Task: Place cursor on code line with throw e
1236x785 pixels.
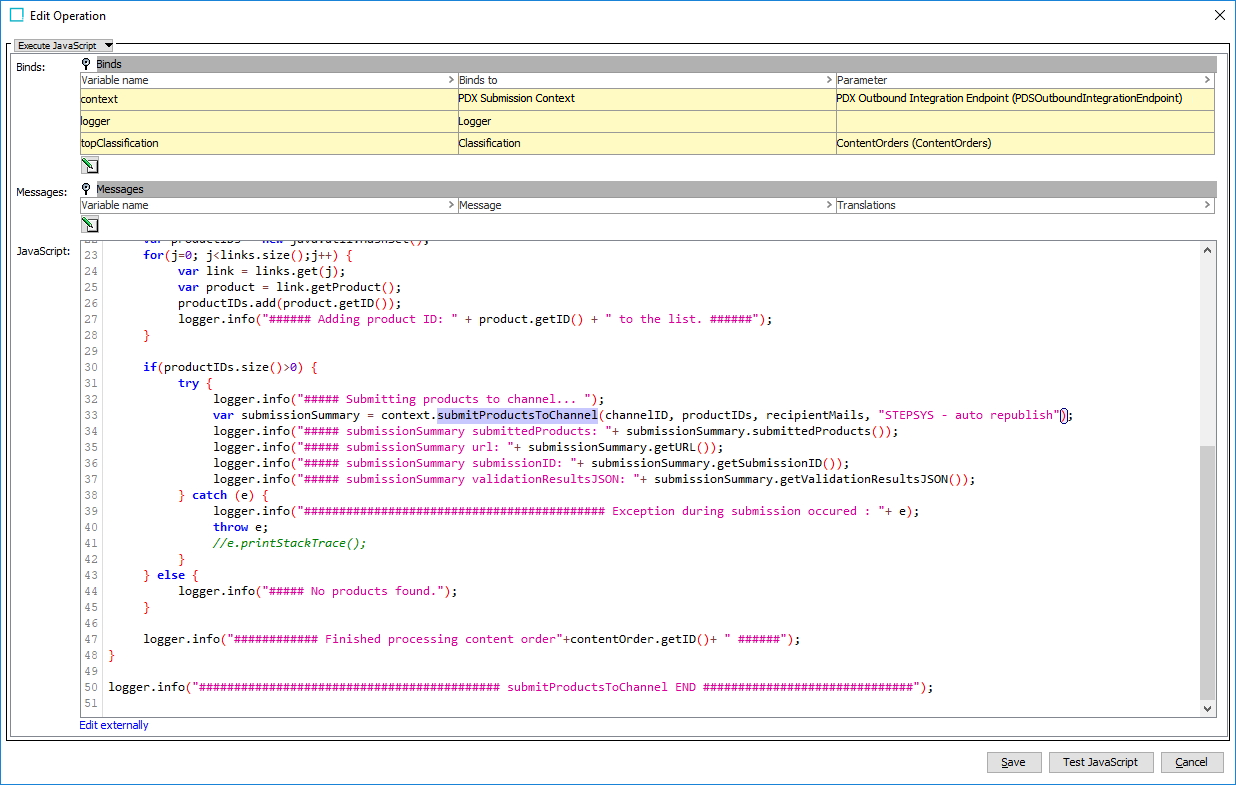Action: [x=241, y=527]
